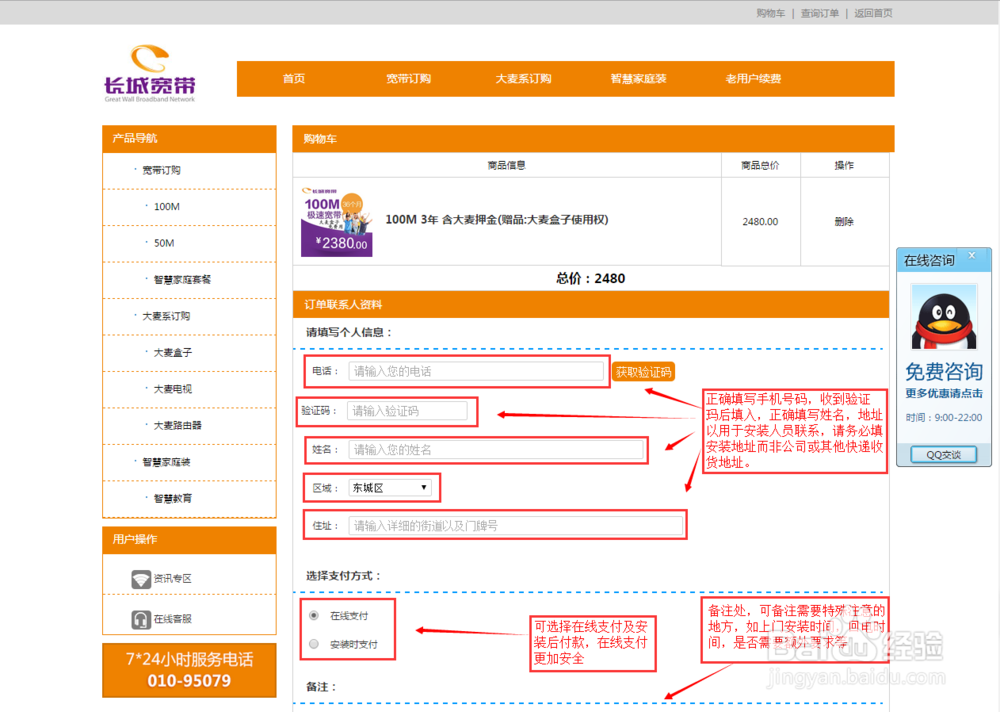Focus the 电话 phone input field
The height and width of the screenshot is (712, 1000).
pyautogui.click(x=476, y=371)
